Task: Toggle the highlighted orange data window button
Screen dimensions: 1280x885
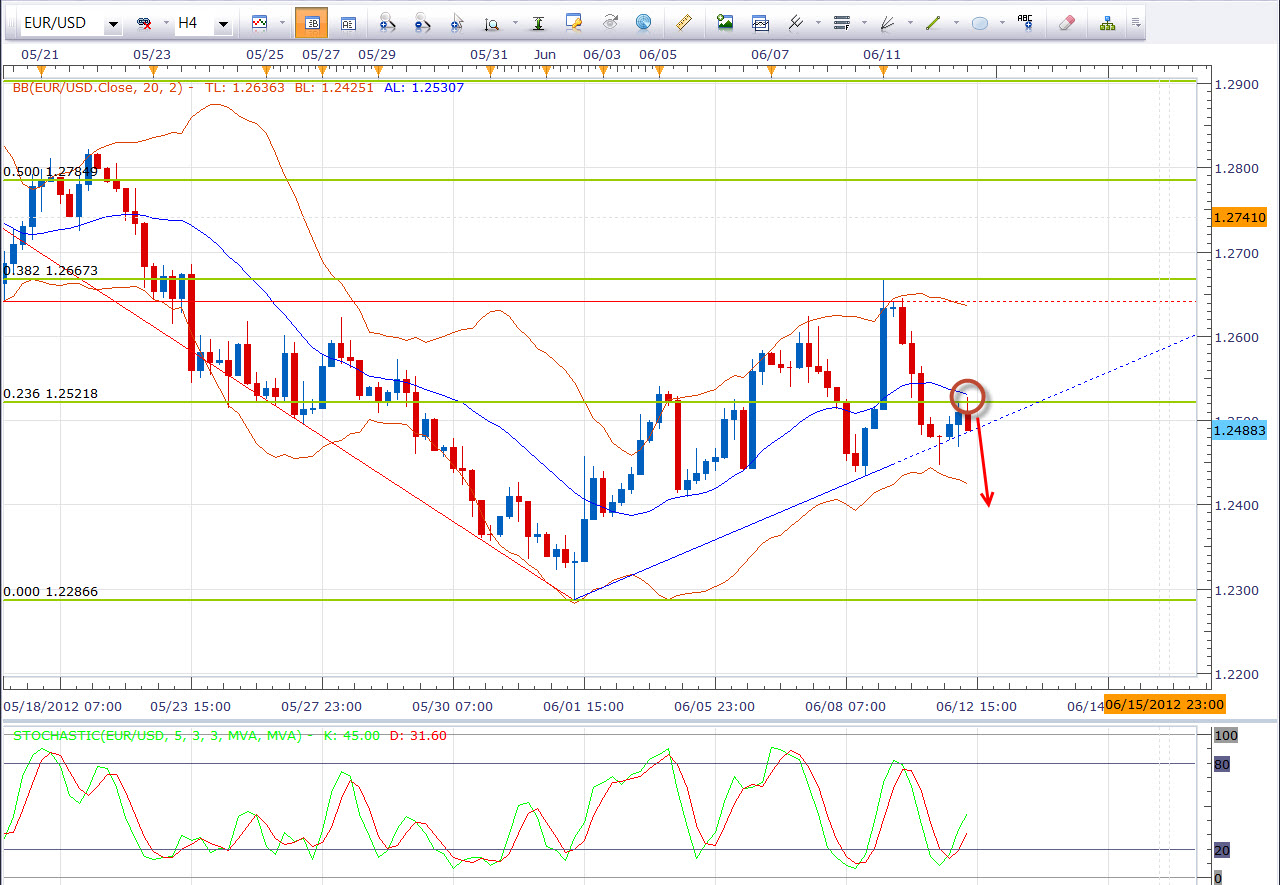Action: (312, 22)
